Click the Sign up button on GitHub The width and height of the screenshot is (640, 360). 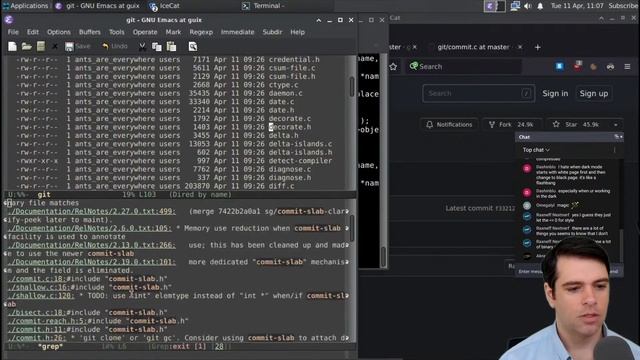594,93
